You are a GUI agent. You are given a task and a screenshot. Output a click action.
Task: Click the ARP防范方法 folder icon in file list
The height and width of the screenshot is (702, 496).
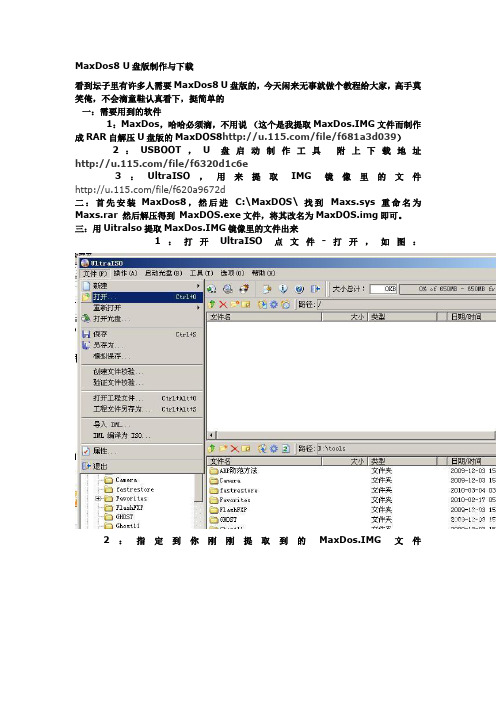point(214,471)
